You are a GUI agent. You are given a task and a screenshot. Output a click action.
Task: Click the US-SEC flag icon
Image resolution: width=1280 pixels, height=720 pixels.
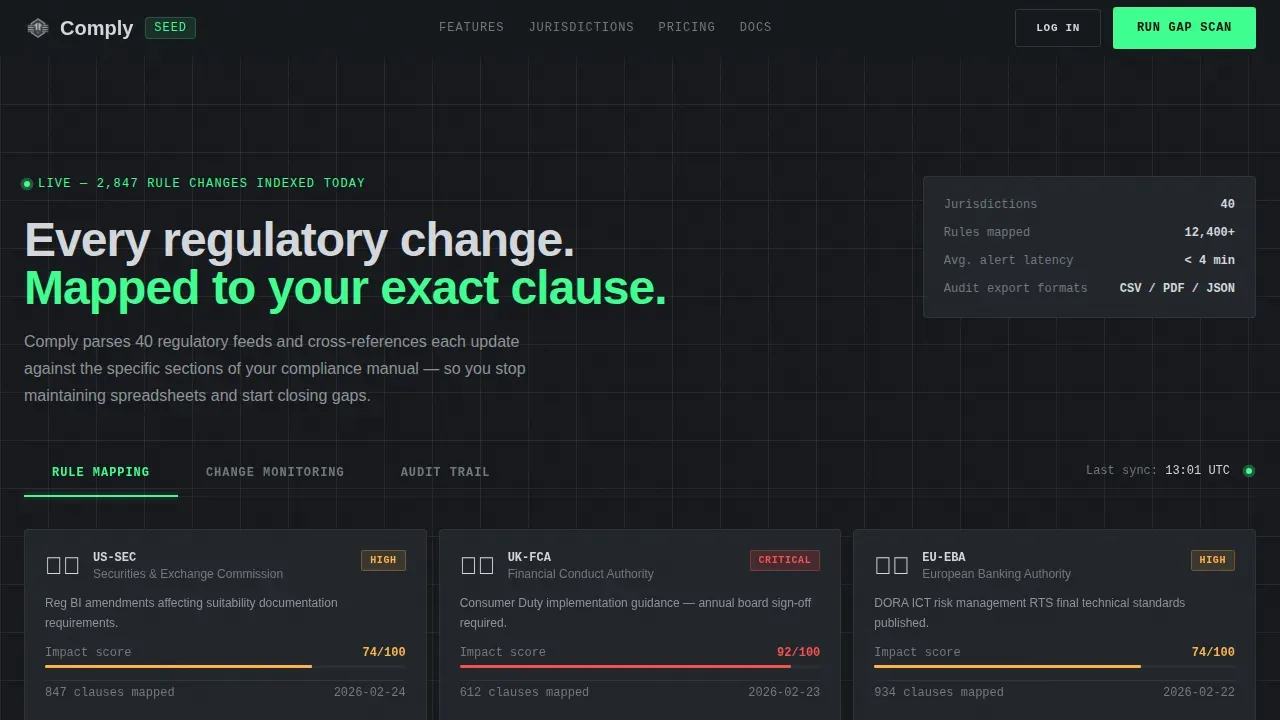point(63,565)
